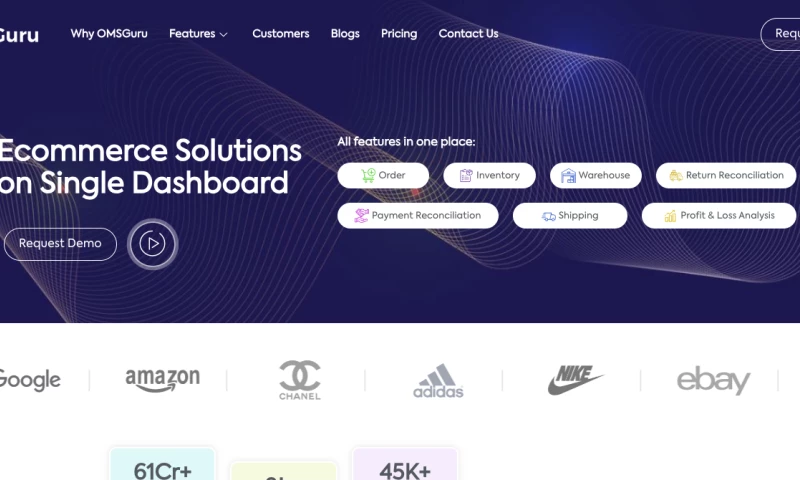Go to the Customers page
This screenshot has height=480, width=800.
point(281,34)
